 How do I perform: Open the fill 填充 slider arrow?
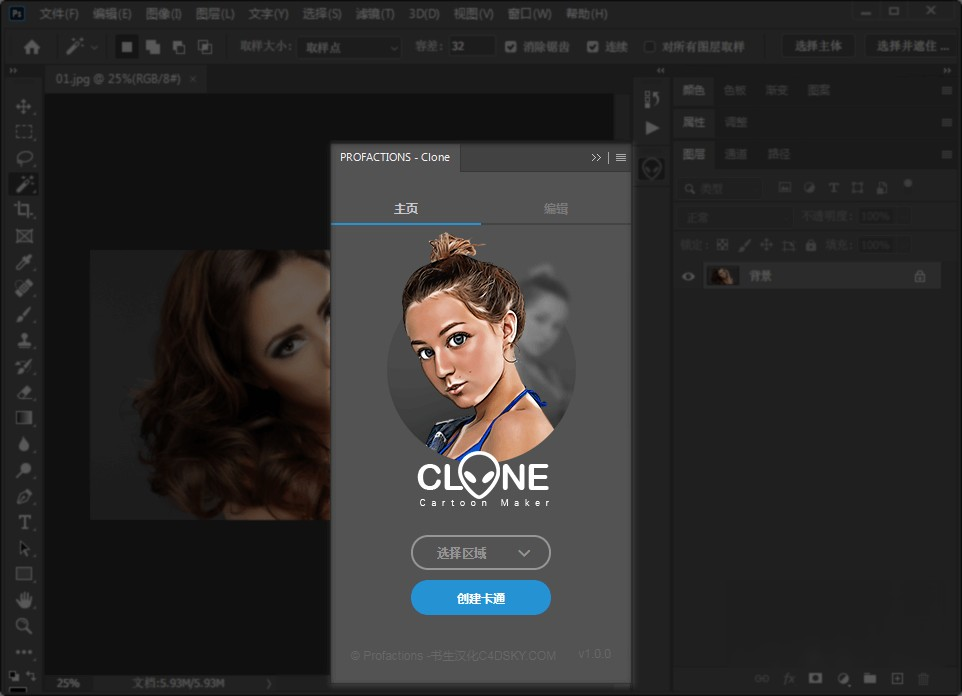coord(902,246)
